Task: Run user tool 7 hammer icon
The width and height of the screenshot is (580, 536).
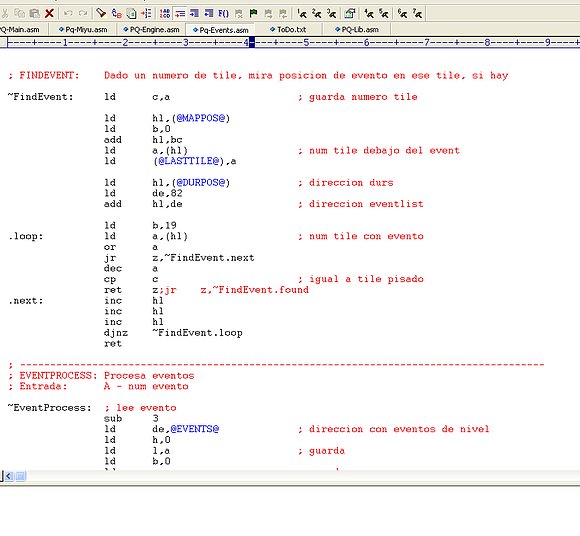Action: click(417, 14)
